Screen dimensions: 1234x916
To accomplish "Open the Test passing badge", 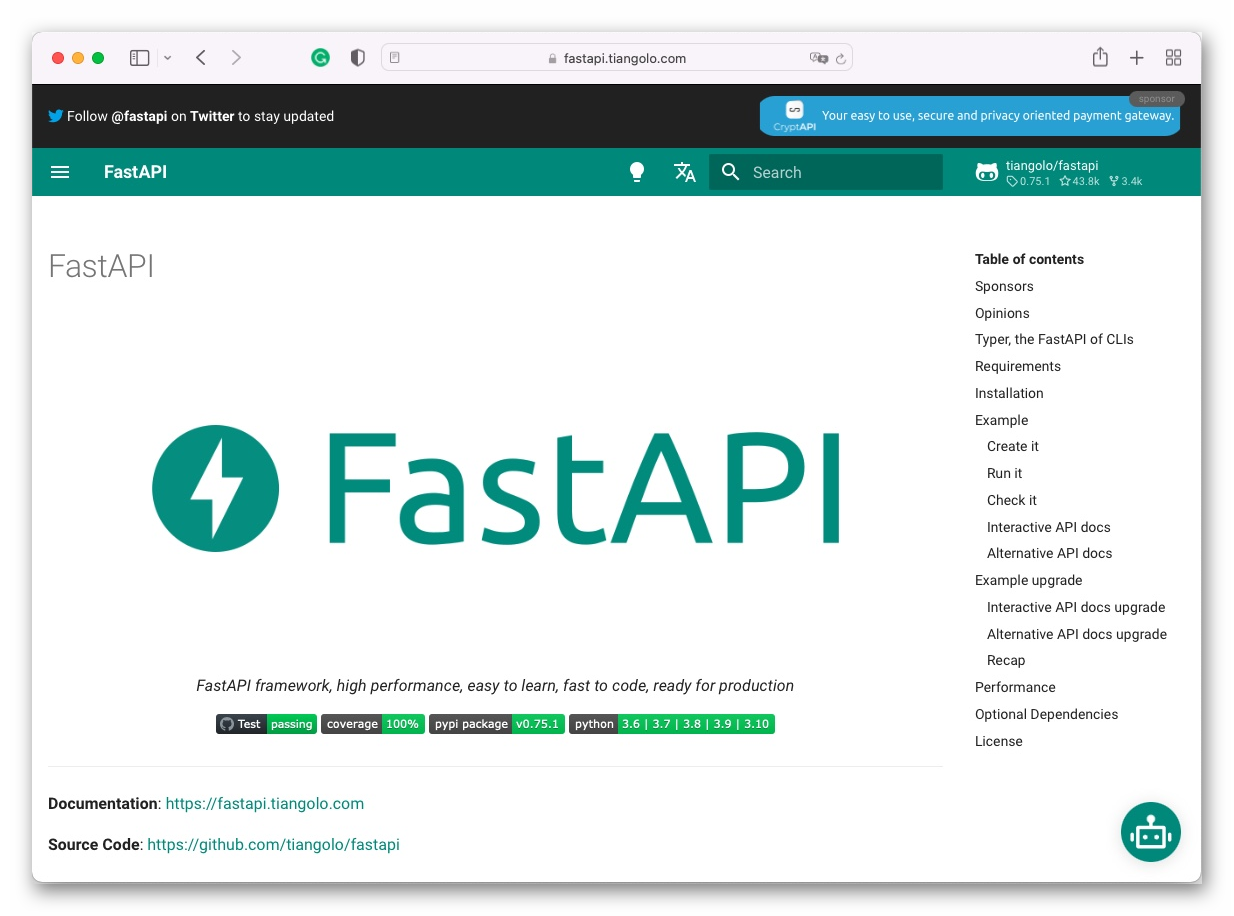I will coord(266,724).
